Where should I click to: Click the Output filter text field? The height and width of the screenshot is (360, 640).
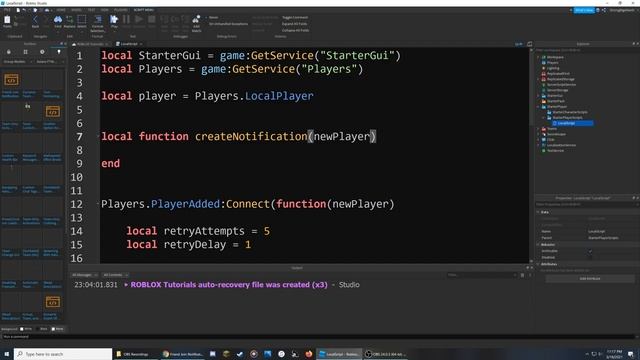482,275
